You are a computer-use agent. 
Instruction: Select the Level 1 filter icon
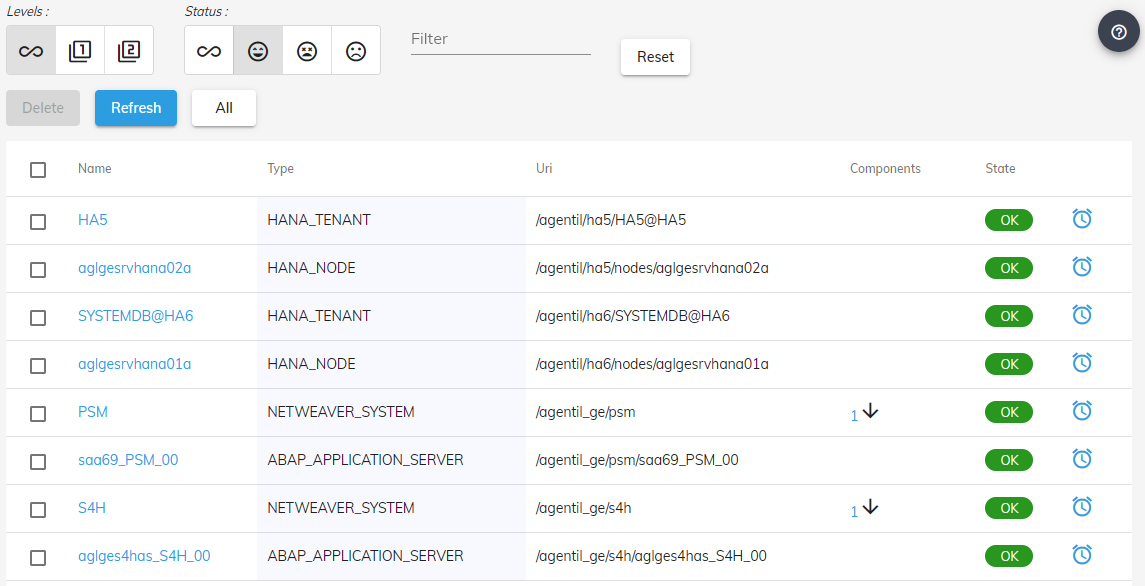(x=80, y=50)
